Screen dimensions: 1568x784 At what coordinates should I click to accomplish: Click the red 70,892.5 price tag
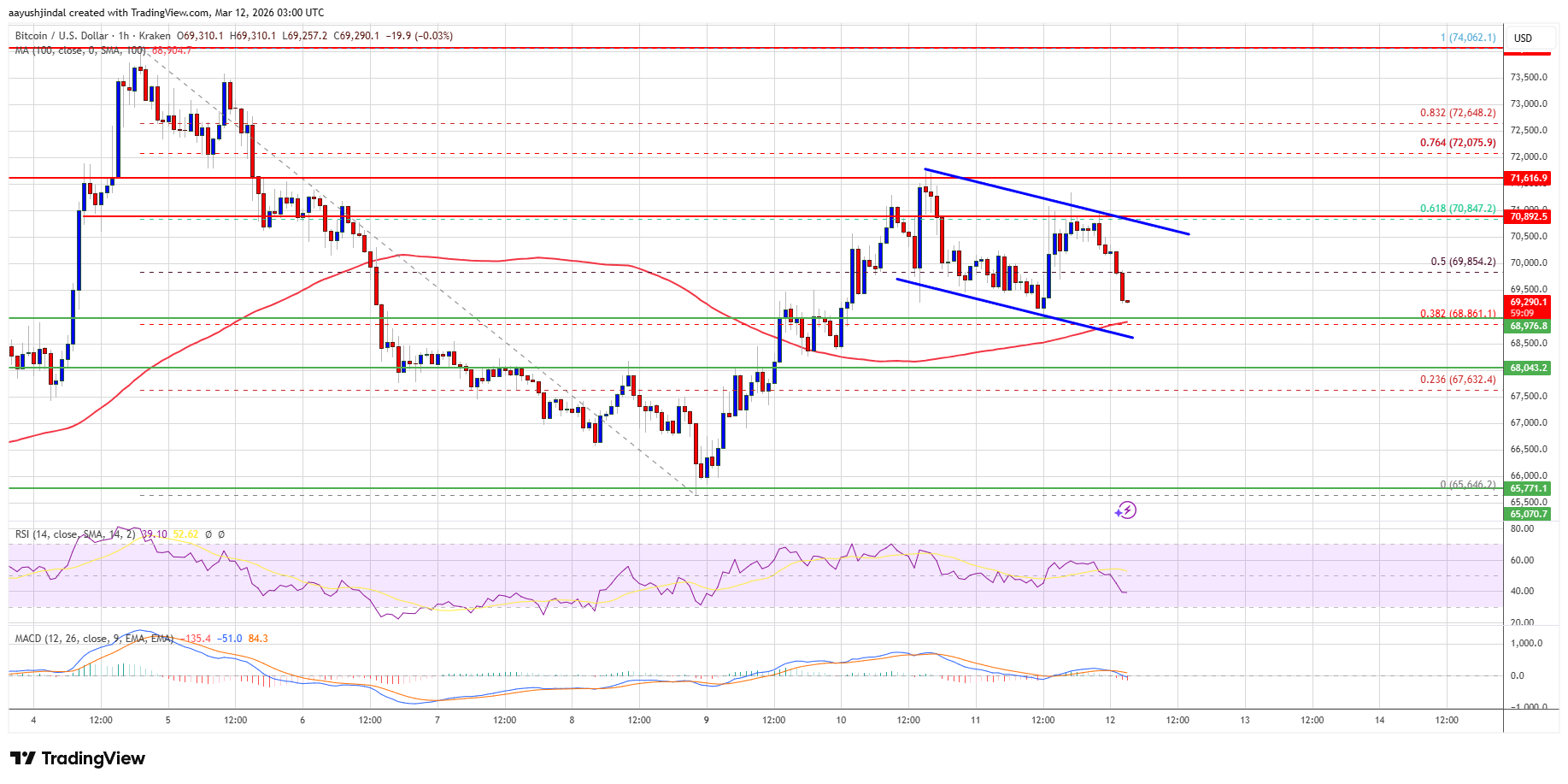(1528, 216)
